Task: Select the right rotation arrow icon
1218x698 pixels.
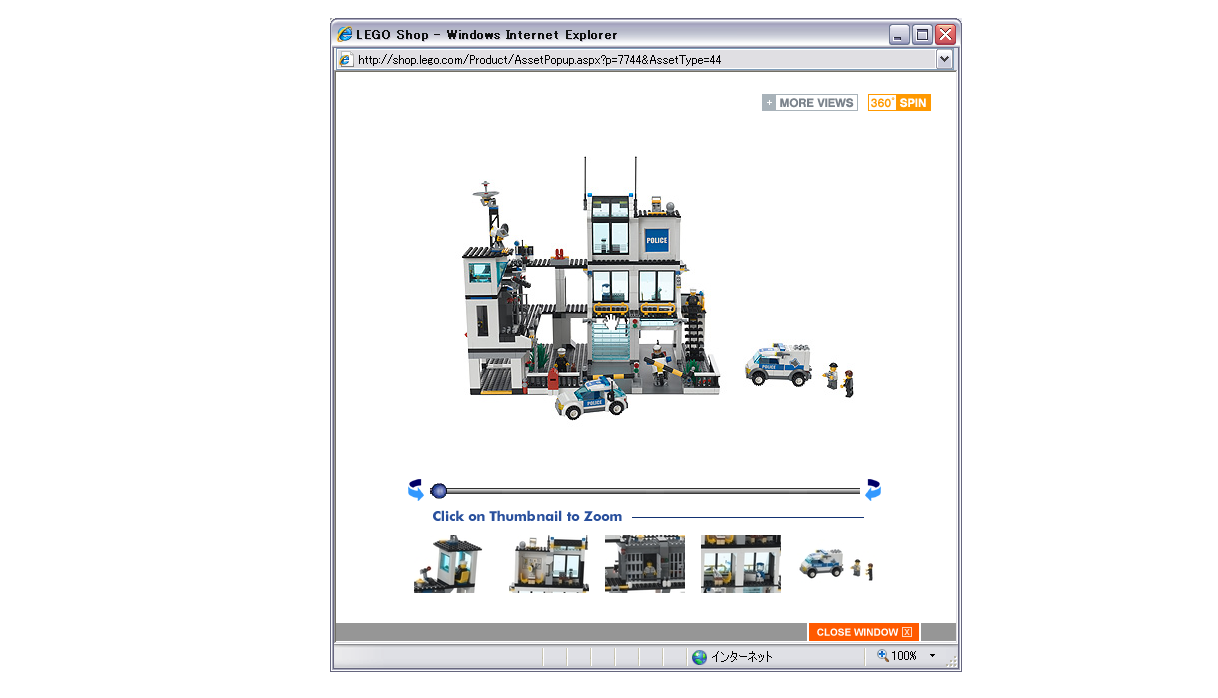Action: (x=871, y=489)
